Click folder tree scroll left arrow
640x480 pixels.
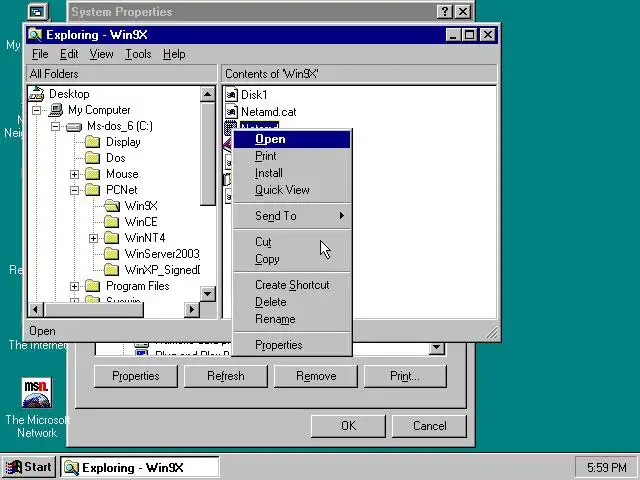[x=36, y=310]
